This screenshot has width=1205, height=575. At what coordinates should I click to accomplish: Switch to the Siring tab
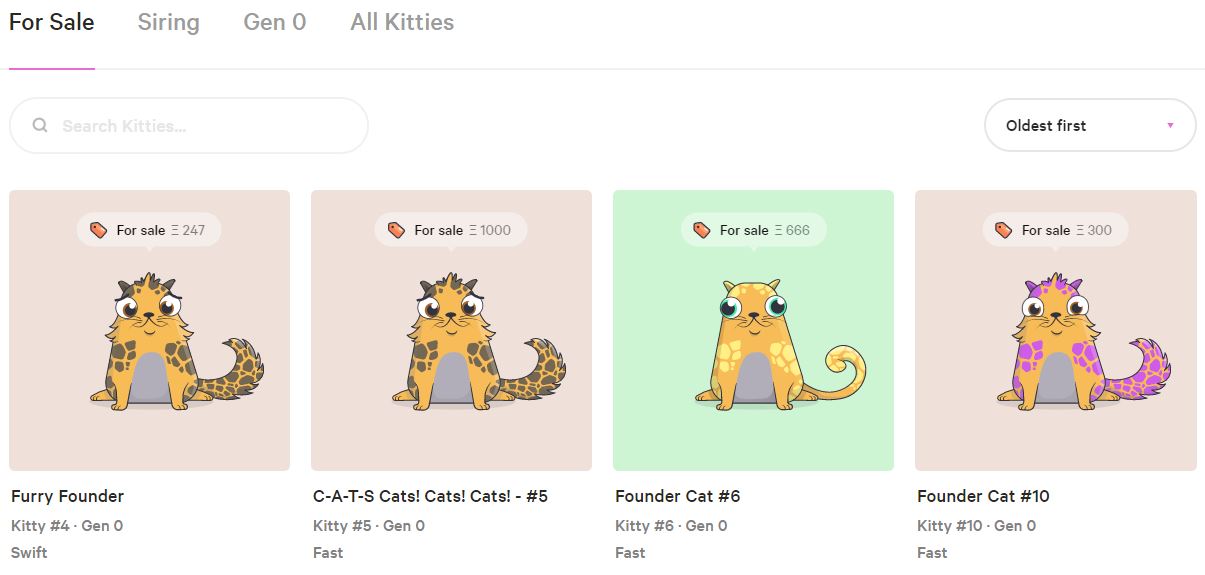168,22
